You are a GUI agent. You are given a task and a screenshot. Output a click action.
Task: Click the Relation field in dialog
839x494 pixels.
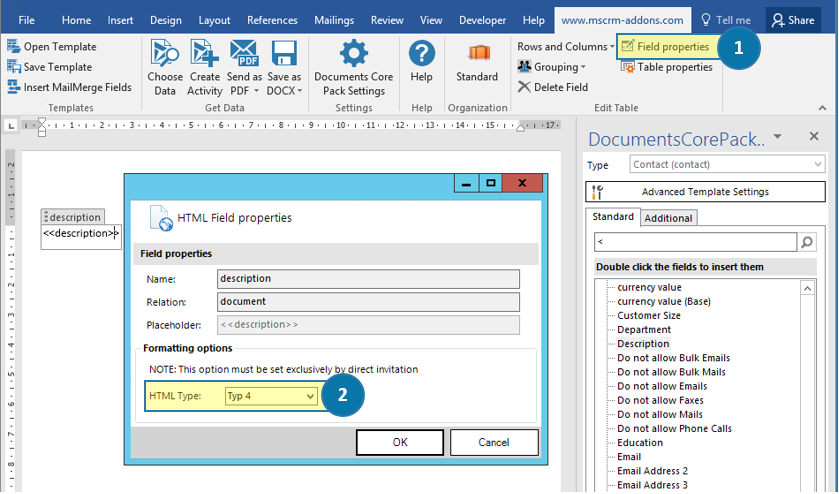click(x=368, y=302)
